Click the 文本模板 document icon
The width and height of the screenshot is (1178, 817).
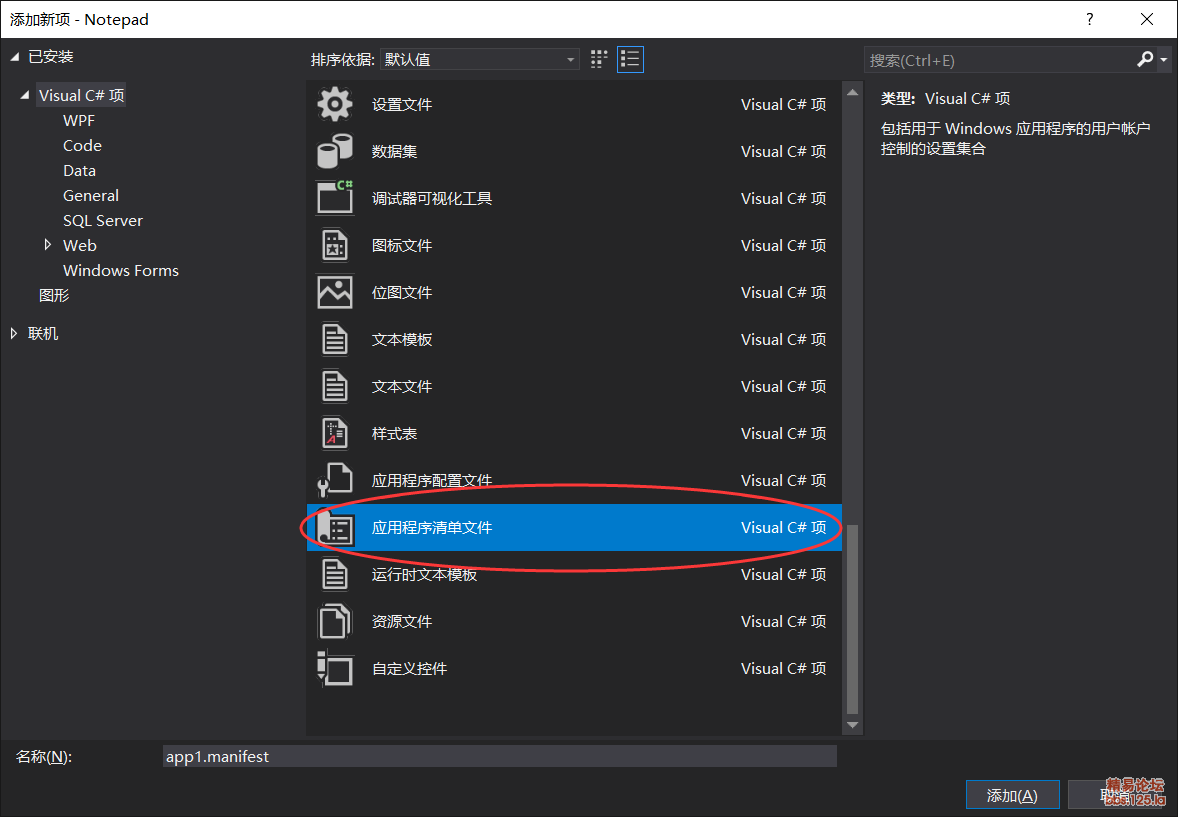tap(334, 339)
